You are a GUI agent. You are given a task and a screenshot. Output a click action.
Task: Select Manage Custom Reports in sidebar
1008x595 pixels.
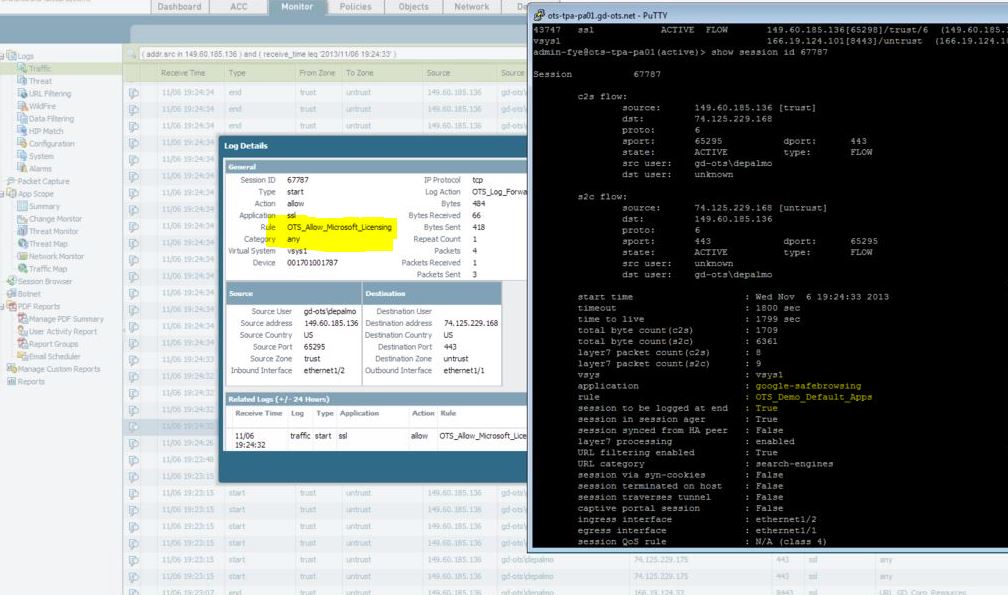(x=58, y=369)
